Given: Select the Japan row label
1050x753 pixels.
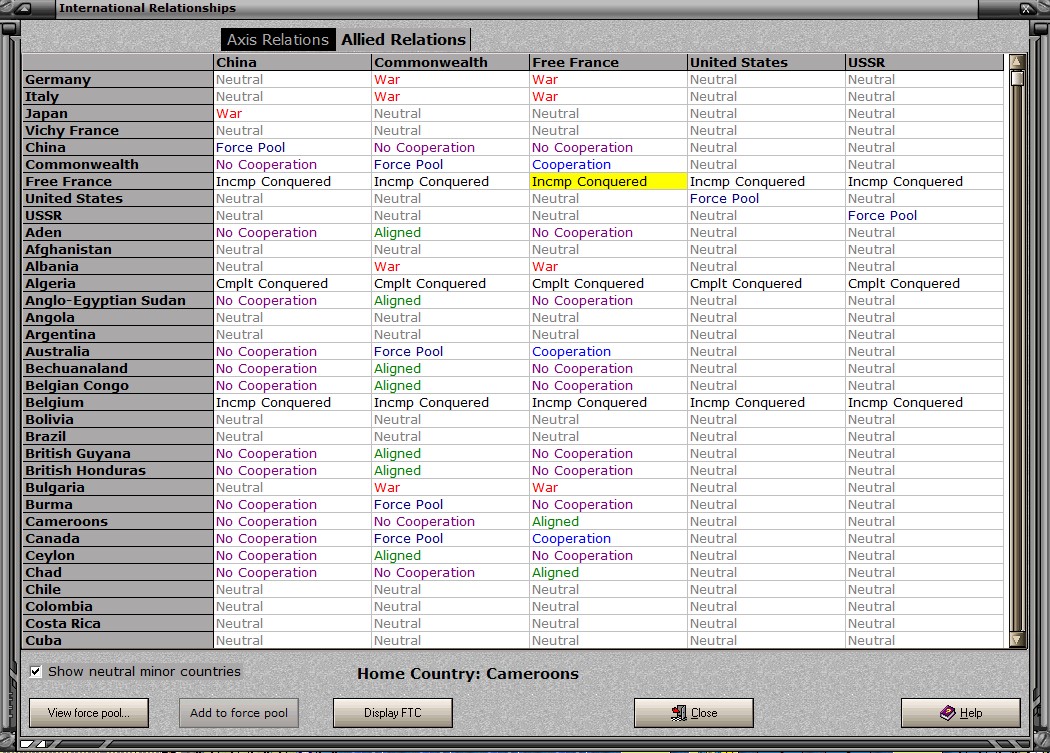Looking at the screenshot, I should (x=118, y=113).
